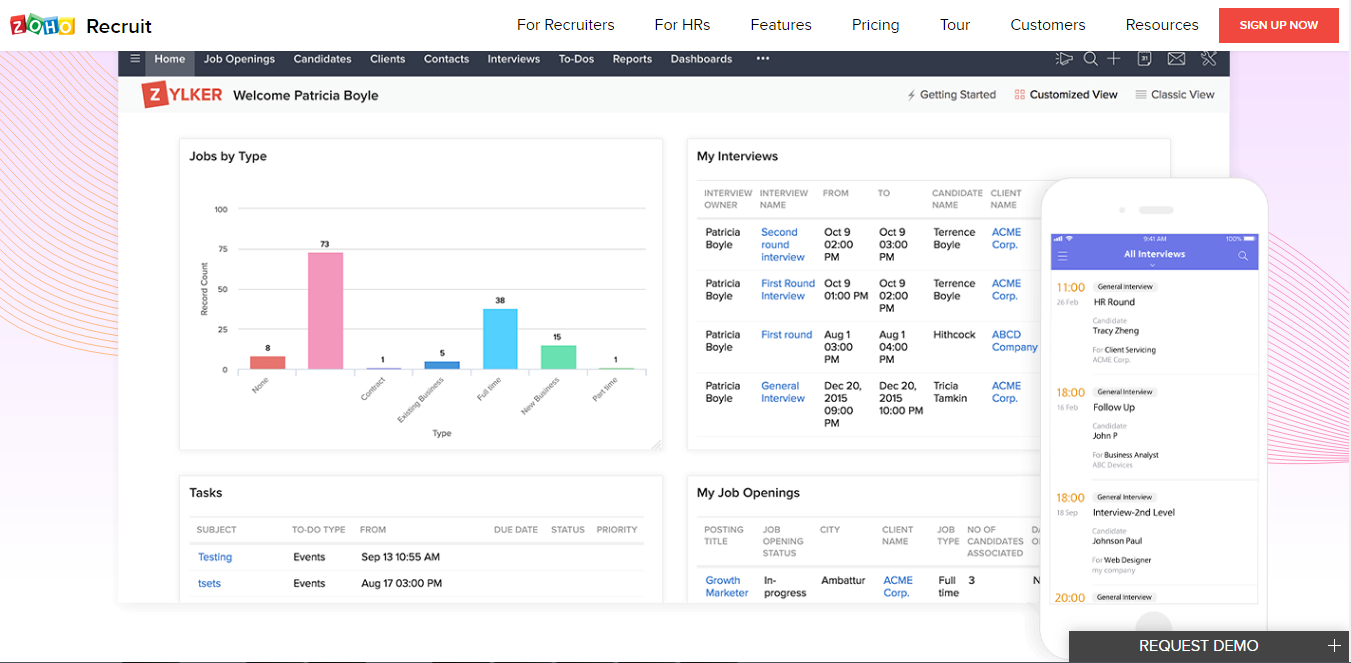This screenshot has height=663, width=1351.
Task: Open the hamburger menu beside Home tab
Action: point(135,59)
